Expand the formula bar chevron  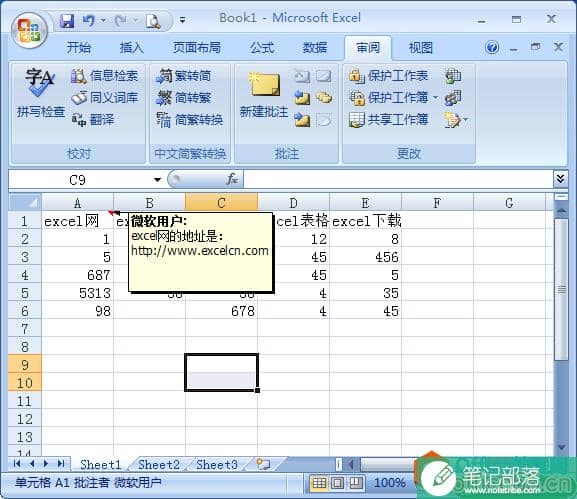coord(560,179)
